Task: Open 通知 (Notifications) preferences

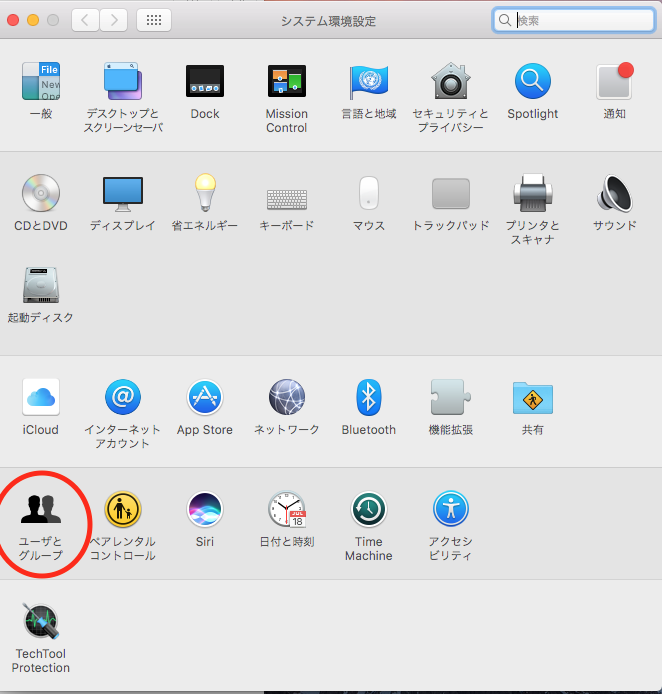Action: [x=615, y=81]
